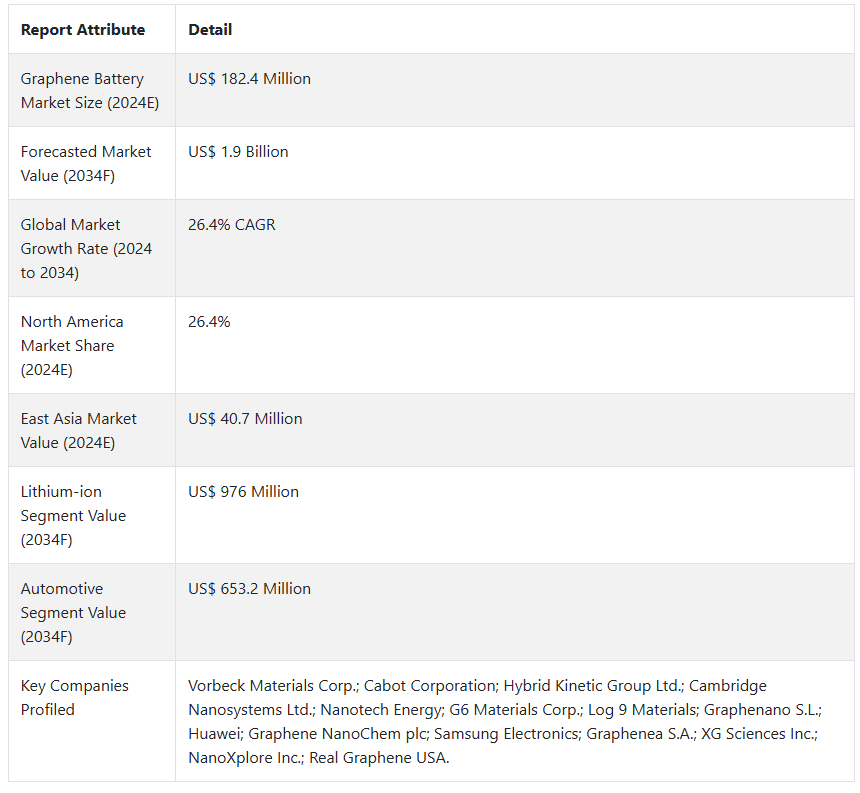Select the Global Market Growth Rate label
Screen dimensions: 860x793
click(86, 248)
